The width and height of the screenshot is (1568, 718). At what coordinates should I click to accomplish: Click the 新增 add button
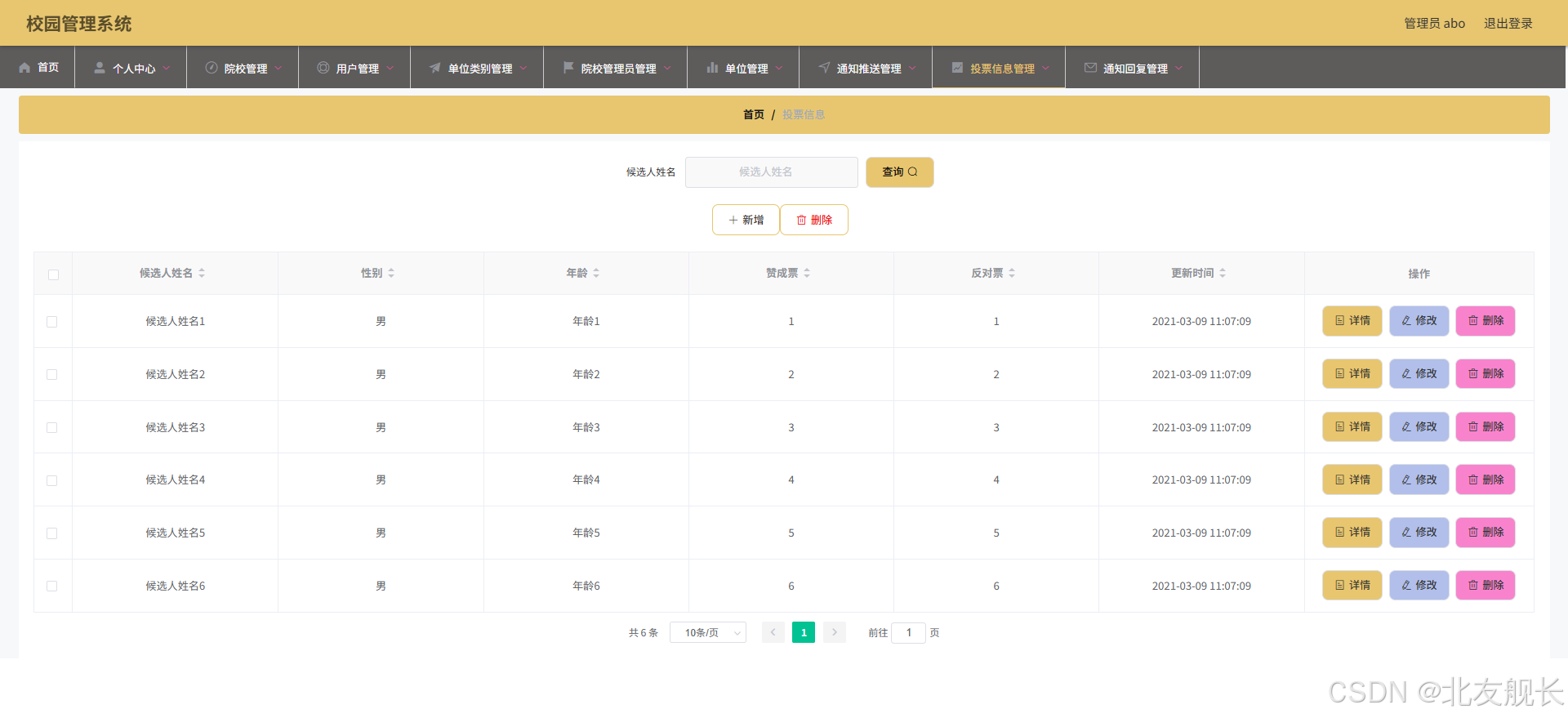746,220
